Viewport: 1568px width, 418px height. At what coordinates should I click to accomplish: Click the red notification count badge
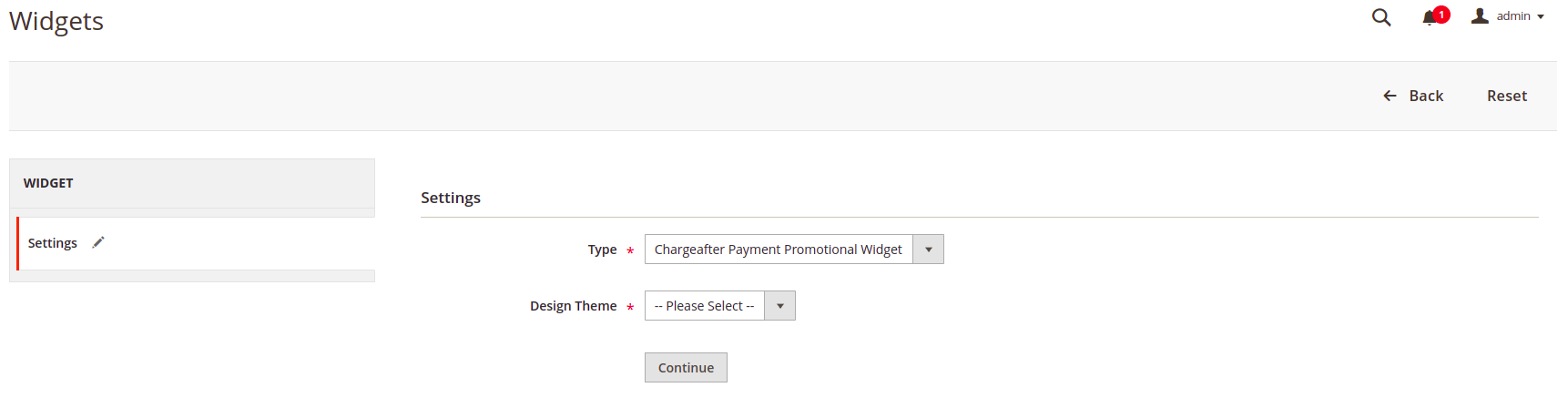(x=1441, y=15)
